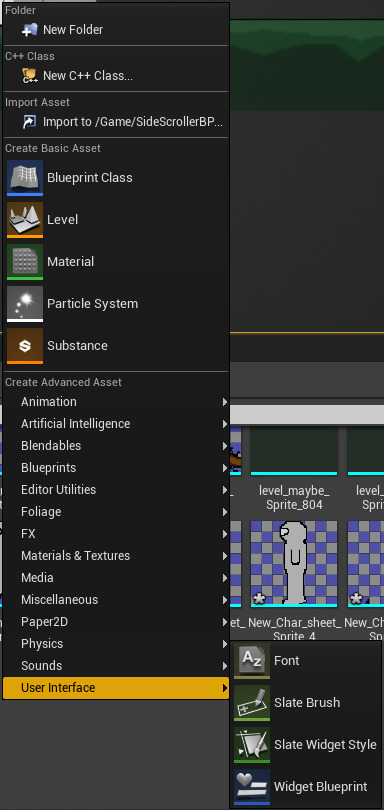
Task: Expand arrow next to Materials & Textures
Action: [225, 556]
